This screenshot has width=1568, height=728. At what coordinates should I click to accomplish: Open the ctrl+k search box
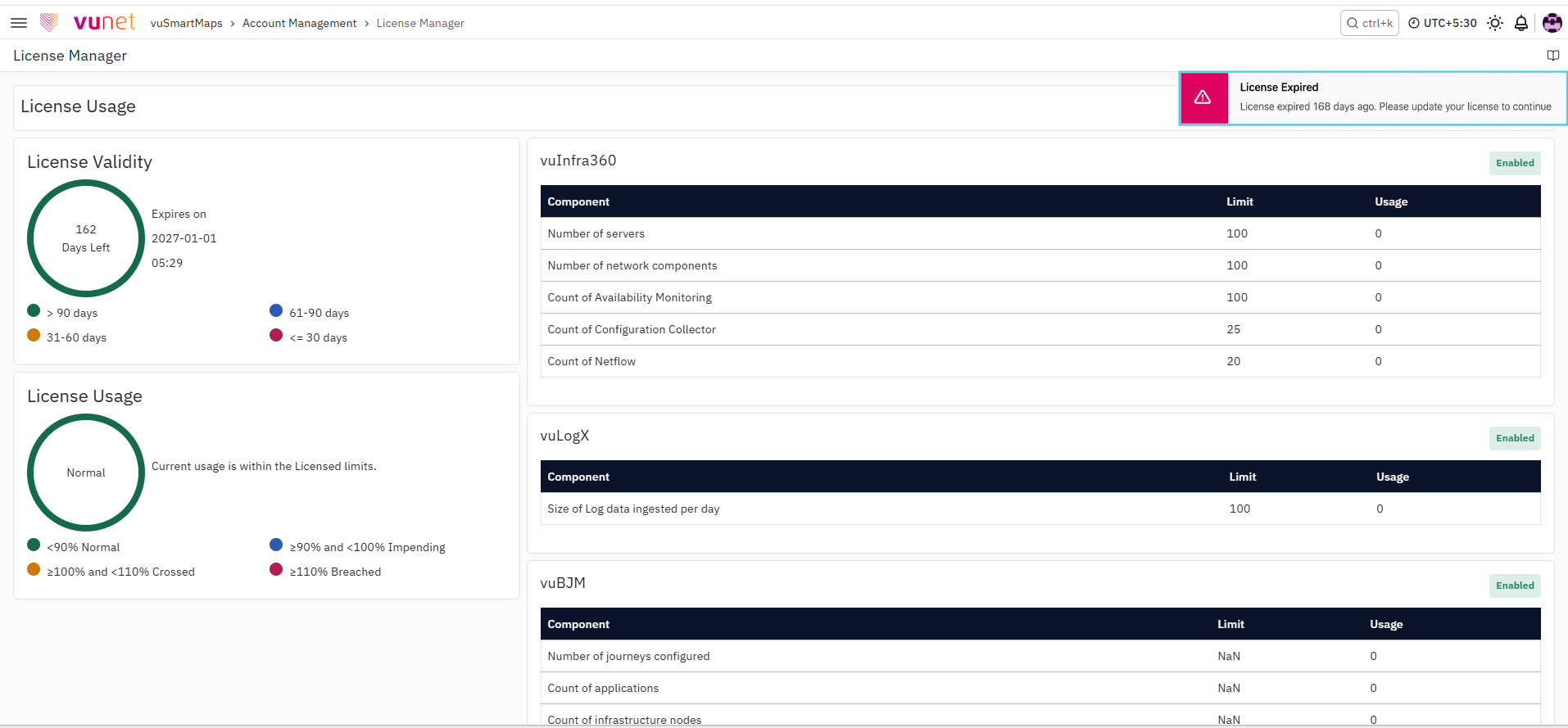1370,23
